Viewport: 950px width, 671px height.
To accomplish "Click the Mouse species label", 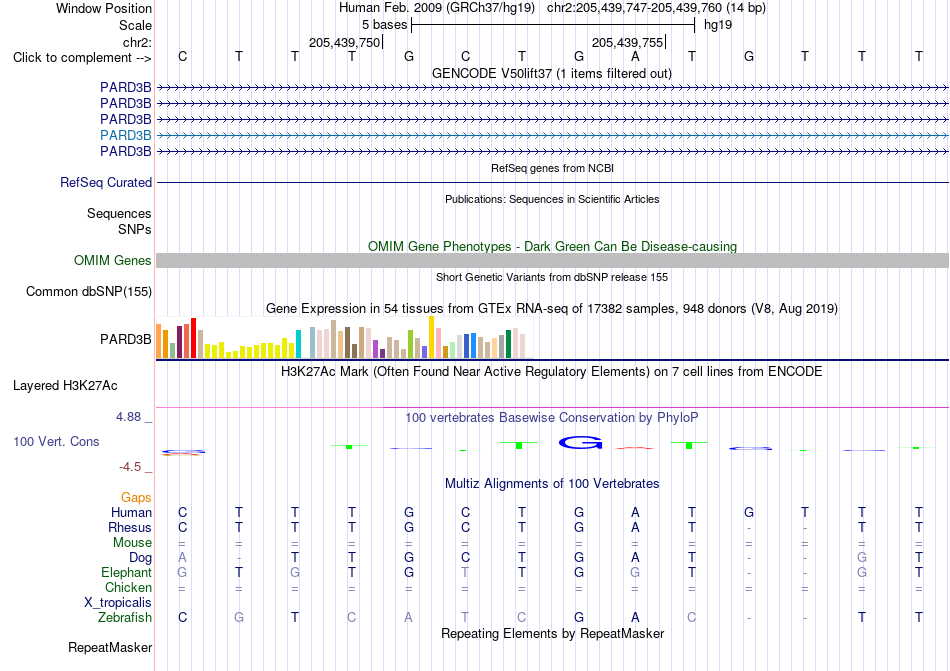I will tap(132, 543).
